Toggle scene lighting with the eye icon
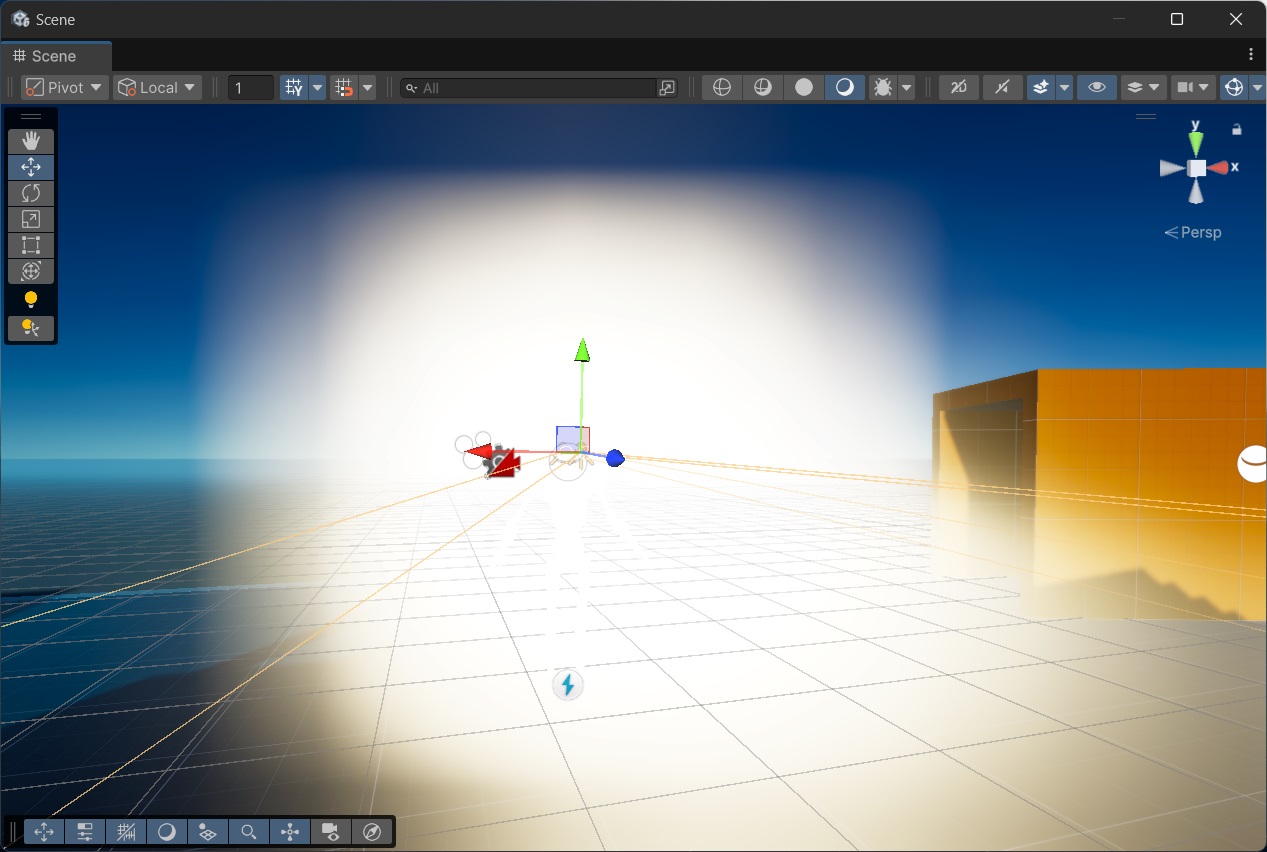This screenshot has width=1267, height=852. click(1096, 87)
